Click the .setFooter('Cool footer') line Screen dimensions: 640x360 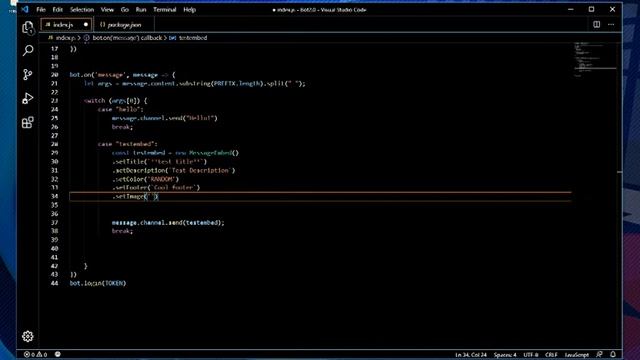click(x=156, y=188)
